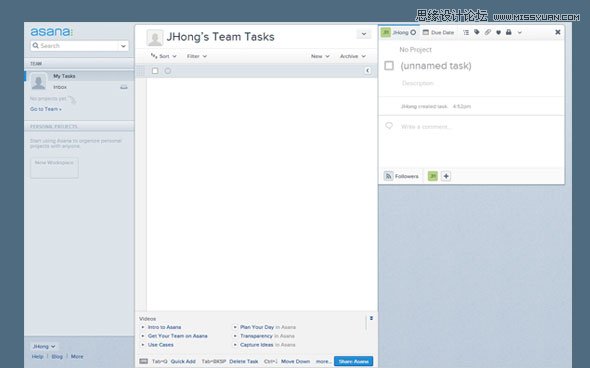This screenshot has width=590, height=368.
Task: Click the lock privacy icon
Action: (509, 32)
